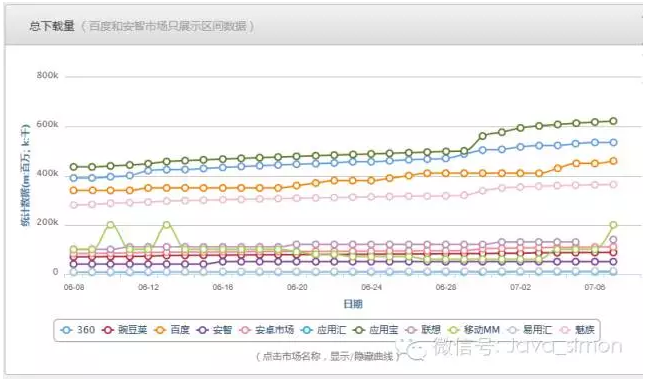Click the 07-02 date label
This screenshot has width=649, height=381.
pos(520,287)
